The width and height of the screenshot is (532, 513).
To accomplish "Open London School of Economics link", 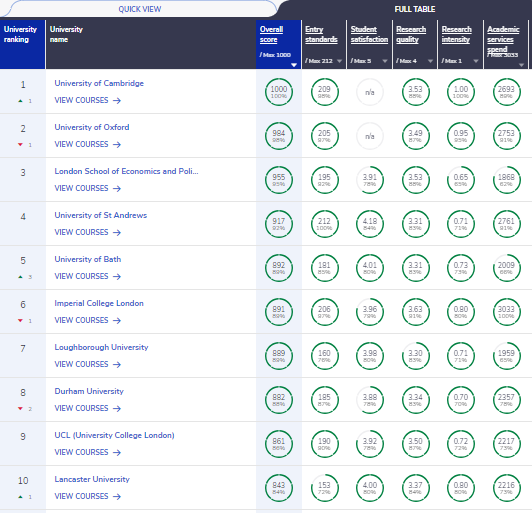I will [x=127, y=171].
